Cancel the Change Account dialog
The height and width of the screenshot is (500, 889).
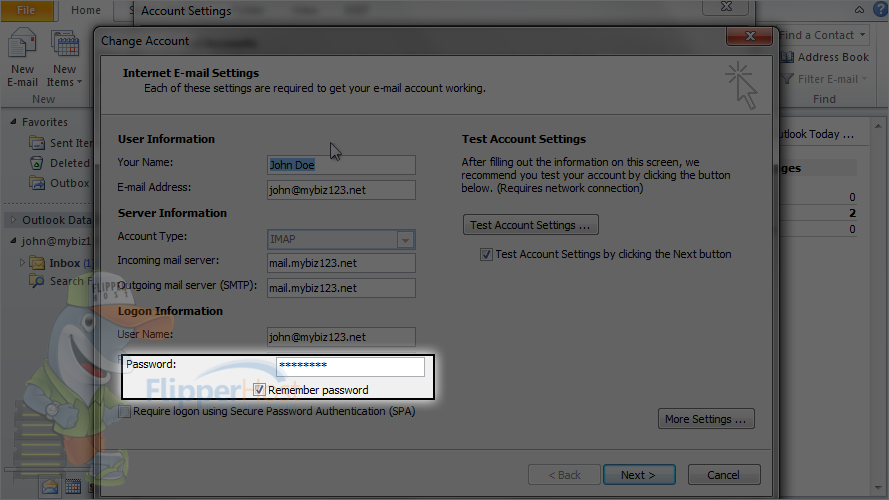[x=723, y=475]
